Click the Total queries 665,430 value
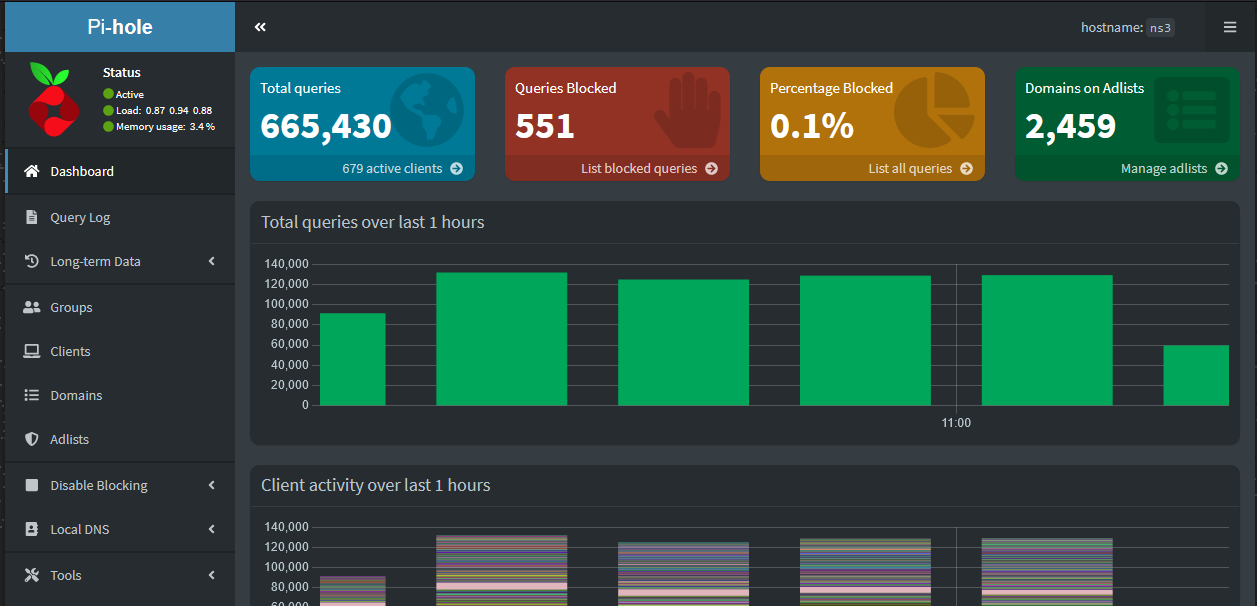Viewport: 1257px width, 606px height. 326,127
